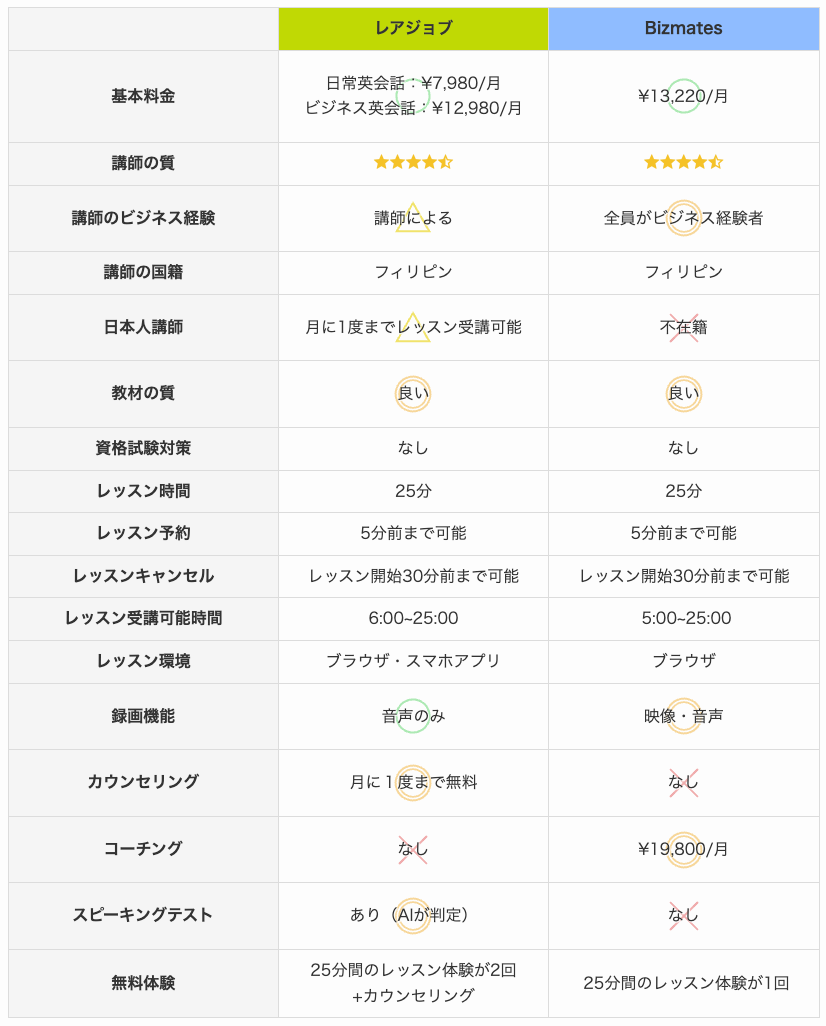Select the blue Bizmates column header
The width and height of the screenshot is (826, 1026).
683,29
